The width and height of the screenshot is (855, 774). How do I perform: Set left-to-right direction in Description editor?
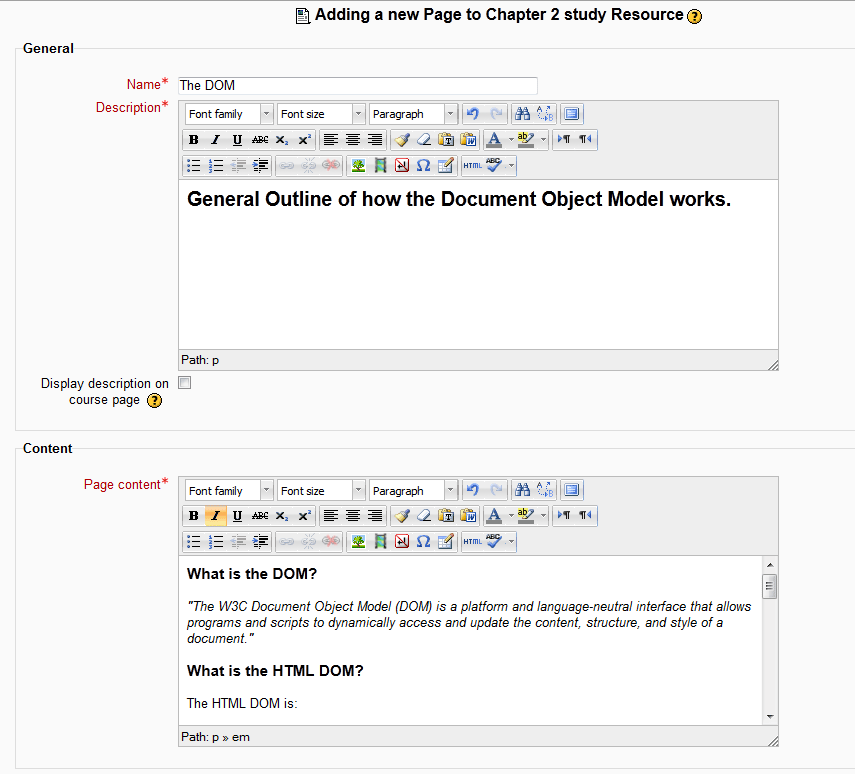point(564,140)
